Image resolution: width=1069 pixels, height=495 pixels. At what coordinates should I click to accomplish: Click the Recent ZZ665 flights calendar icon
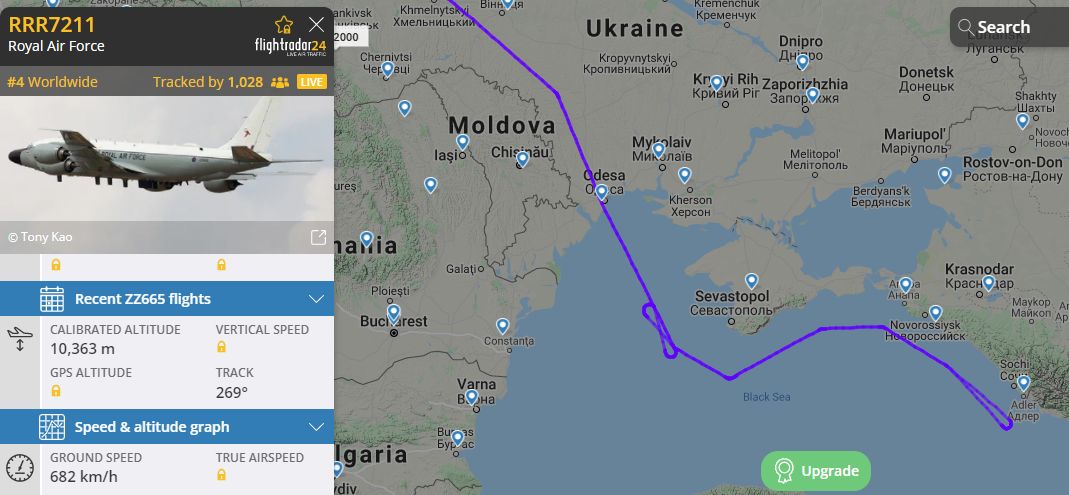coord(52,299)
